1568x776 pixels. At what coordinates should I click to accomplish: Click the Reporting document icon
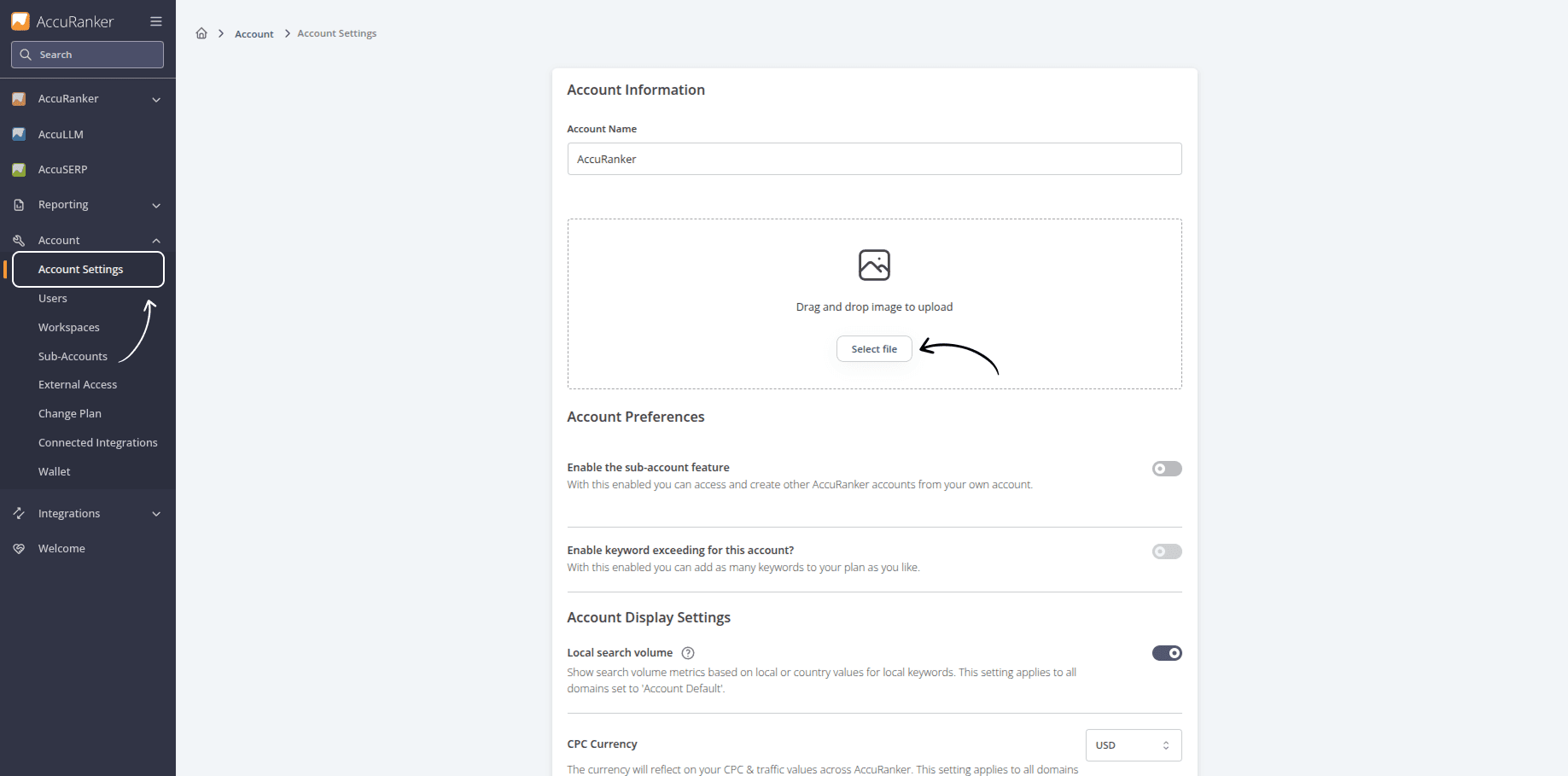pyautogui.click(x=19, y=205)
